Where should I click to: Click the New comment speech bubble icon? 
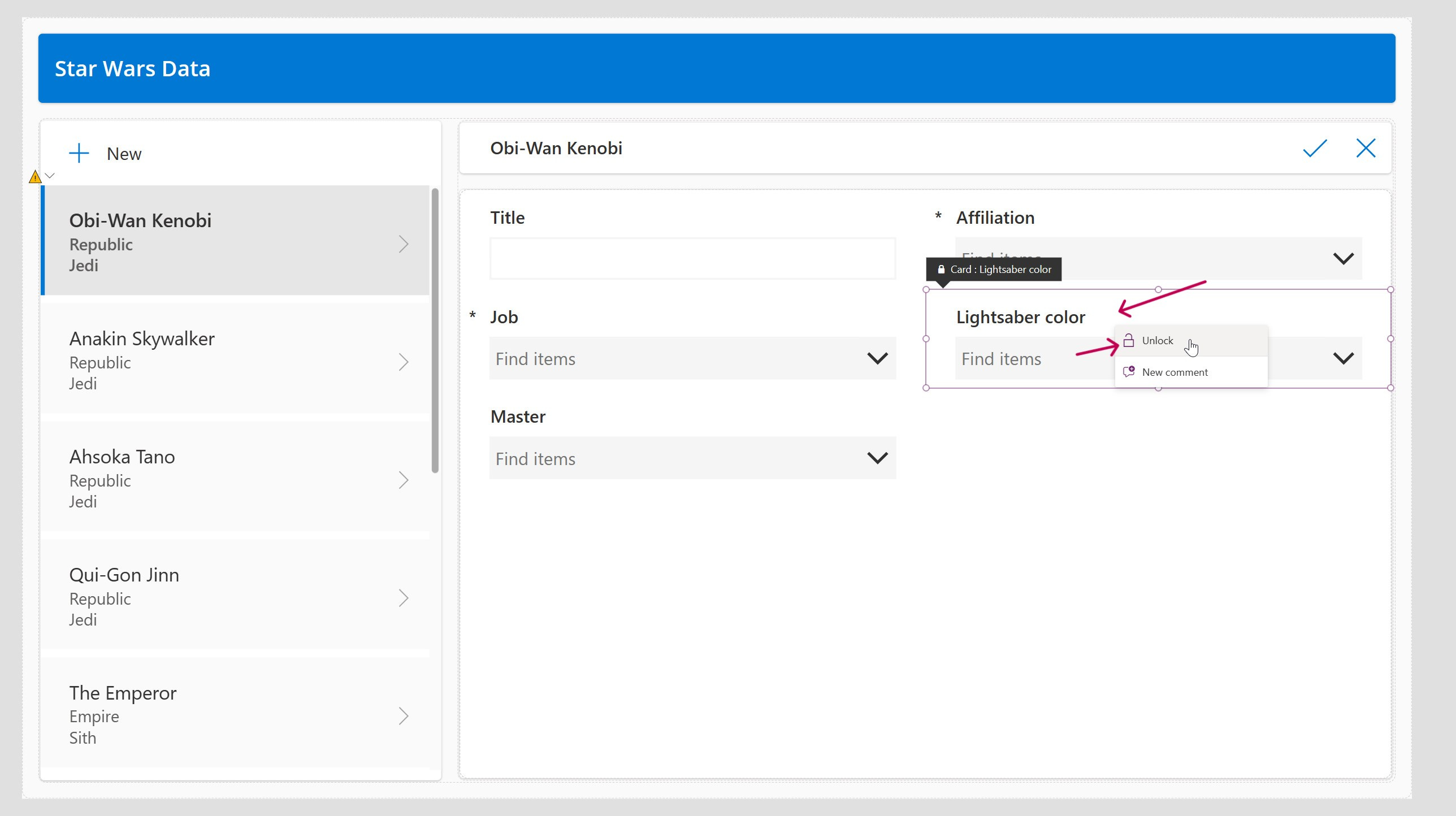click(x=1128, y=372)
